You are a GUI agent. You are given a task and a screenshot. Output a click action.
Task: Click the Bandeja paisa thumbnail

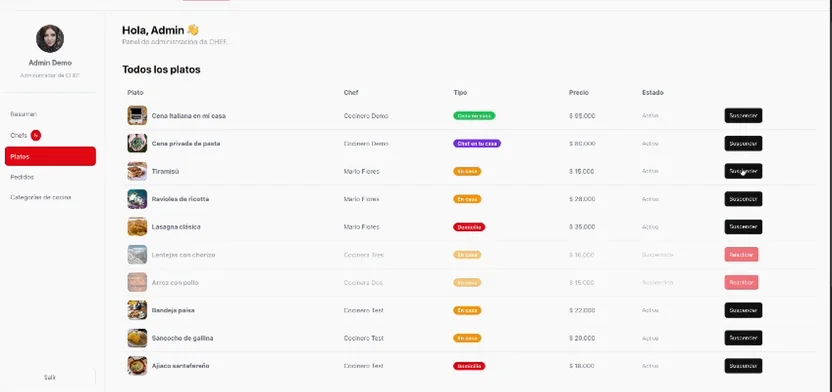[137, 310]
